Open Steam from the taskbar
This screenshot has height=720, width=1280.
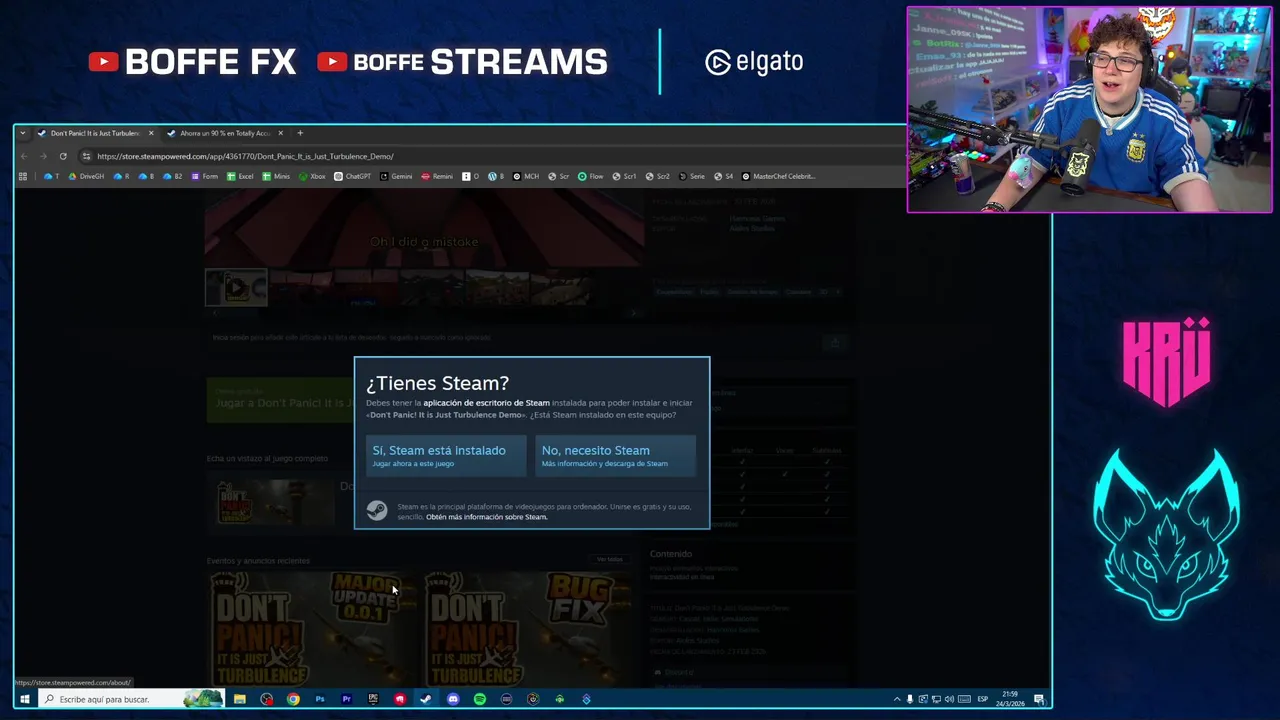pyautogui.click(x=426, y=699)
